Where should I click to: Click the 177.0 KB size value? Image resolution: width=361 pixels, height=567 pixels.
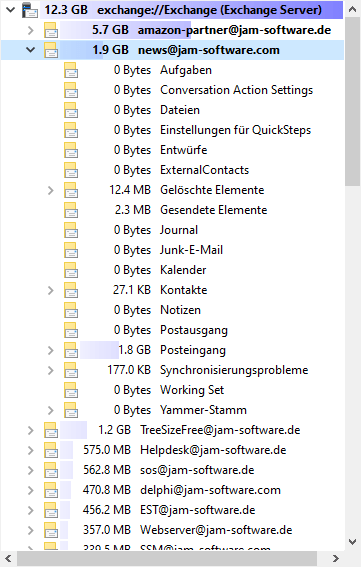tap(129, 370)
